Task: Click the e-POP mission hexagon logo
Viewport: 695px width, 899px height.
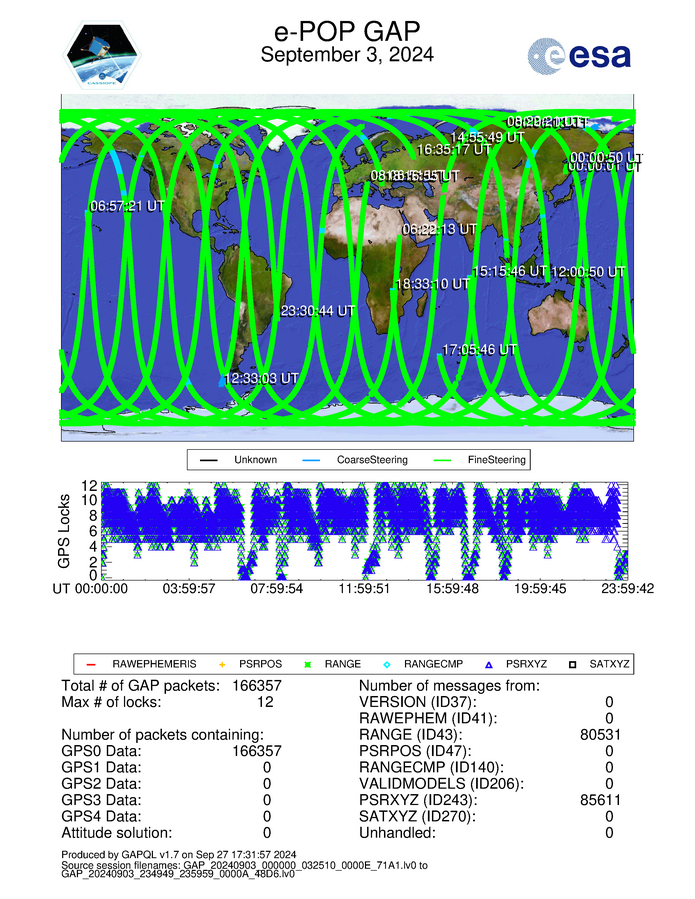Action: (x=103, y=55)
